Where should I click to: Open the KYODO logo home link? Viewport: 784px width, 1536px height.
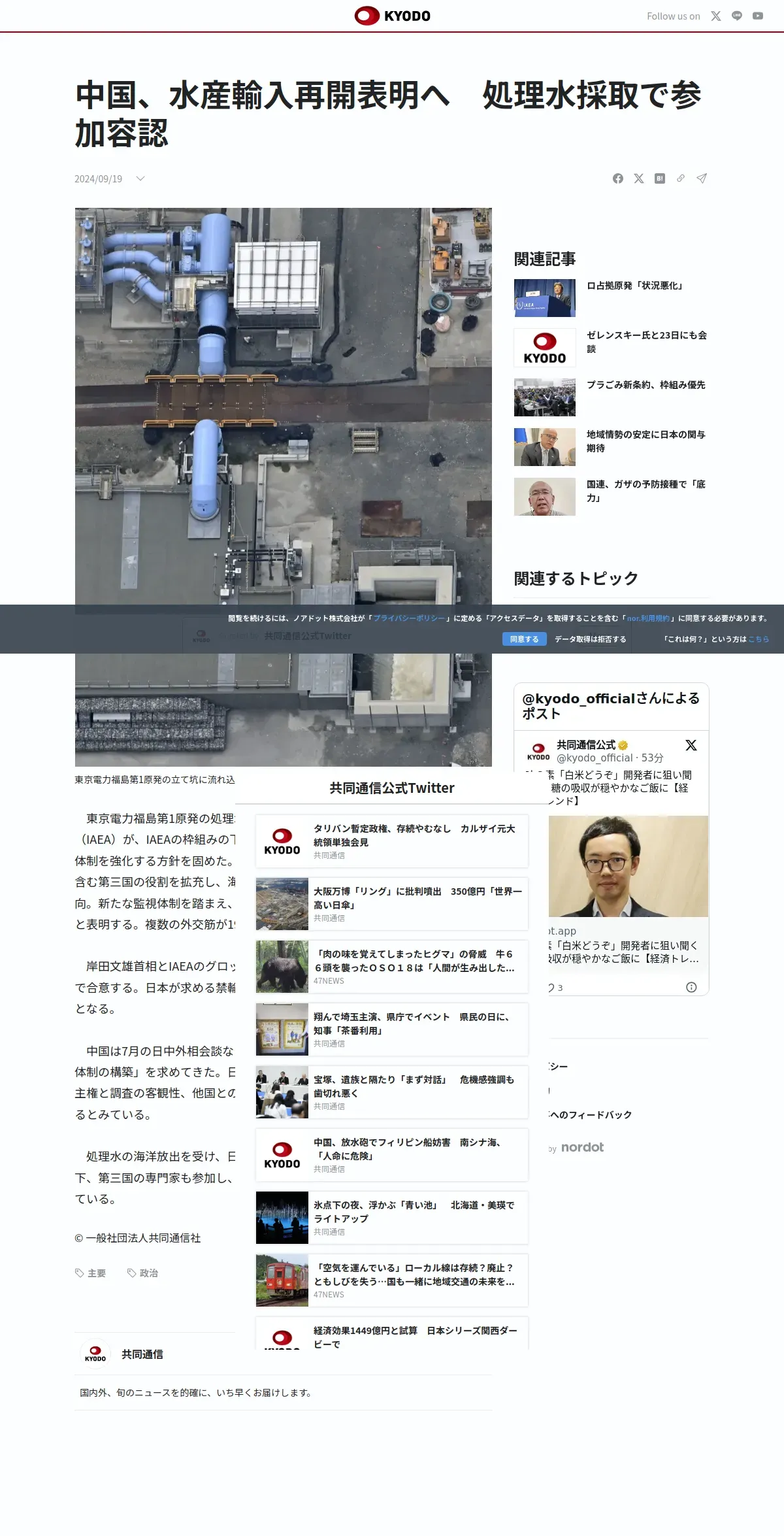point(392,16)
